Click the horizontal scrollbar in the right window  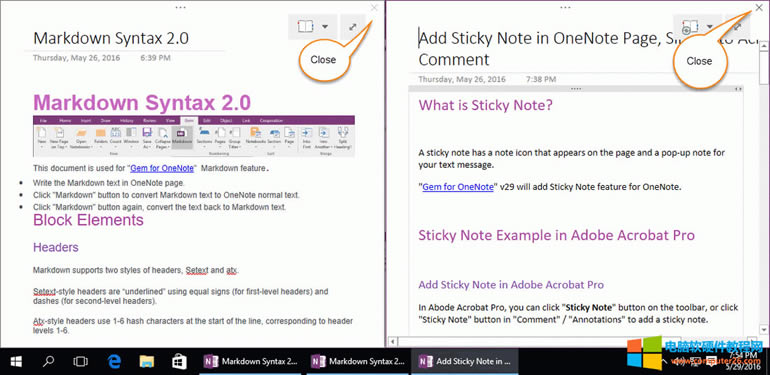click(574, 341)
